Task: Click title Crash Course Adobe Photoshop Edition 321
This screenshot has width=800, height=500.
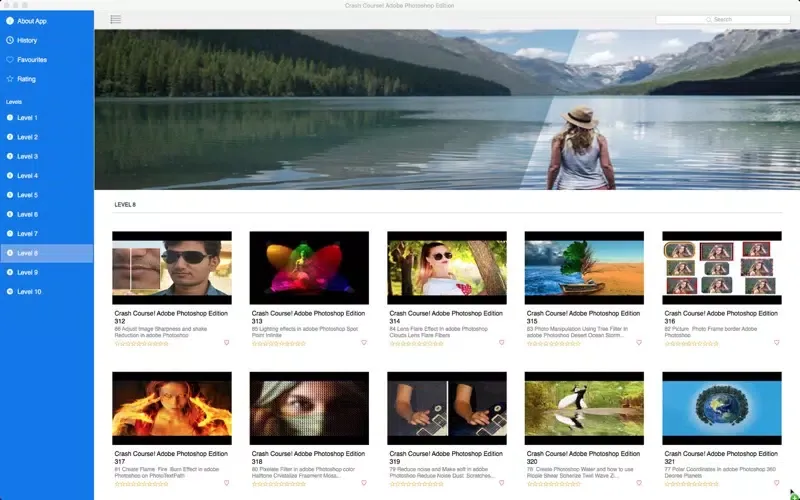Action: pos(721,458)
